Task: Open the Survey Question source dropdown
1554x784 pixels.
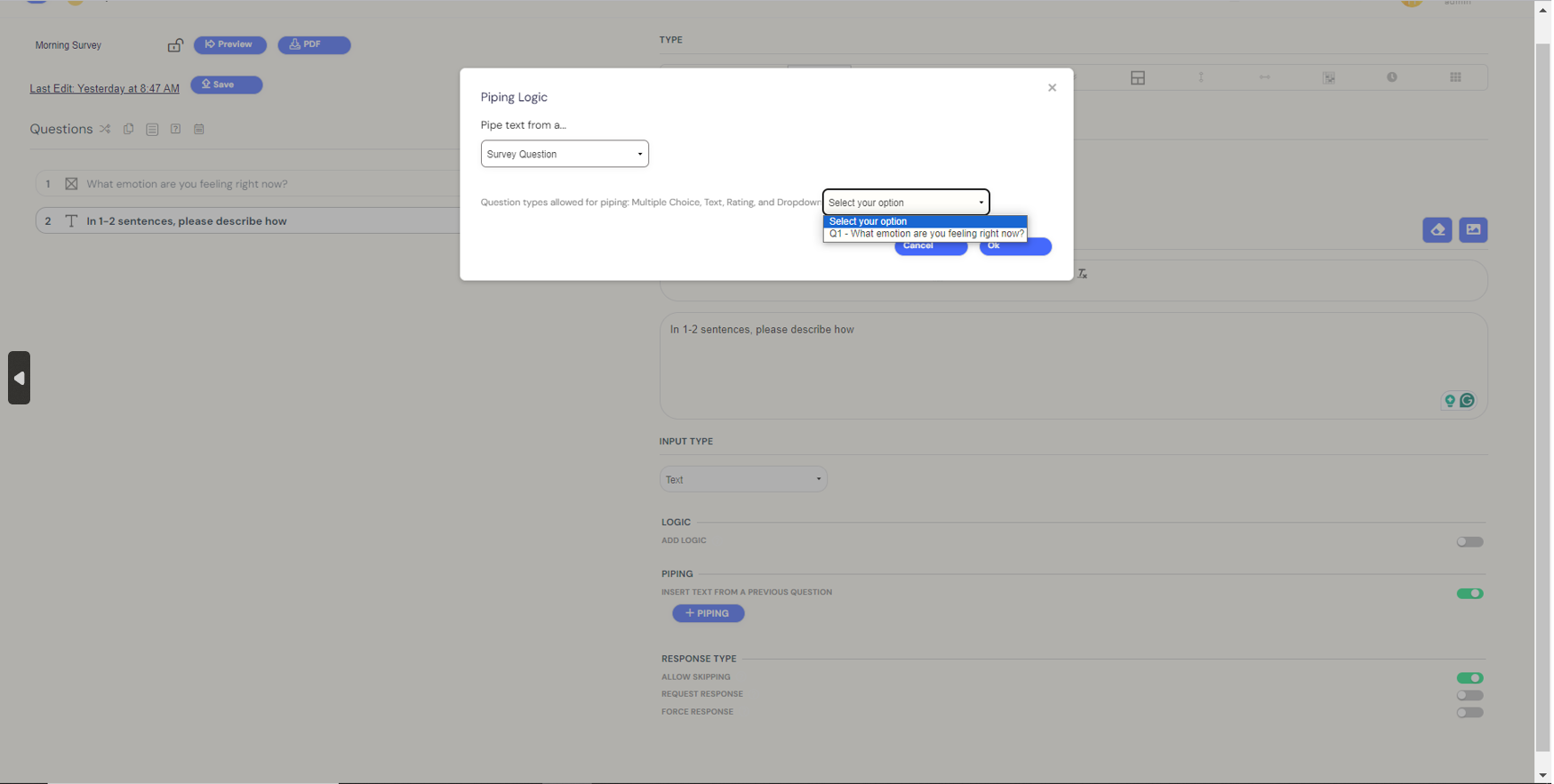Action: point(565,154)
